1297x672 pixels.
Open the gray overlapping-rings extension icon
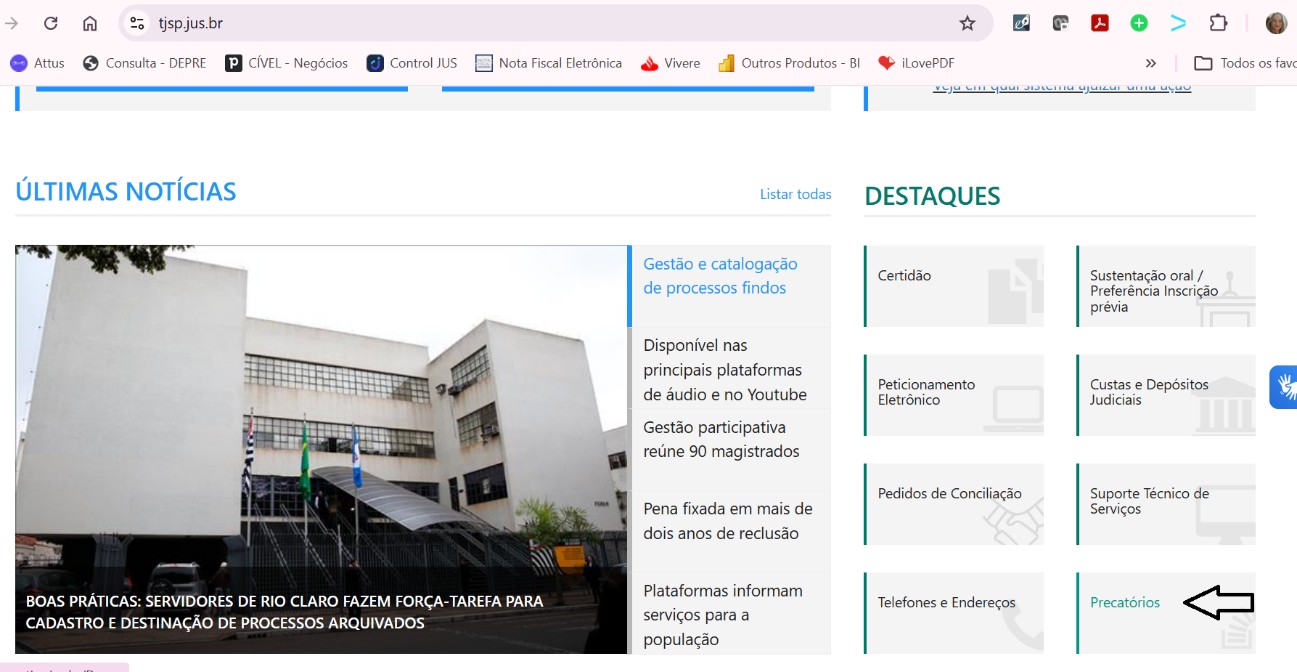(1061, 23)
